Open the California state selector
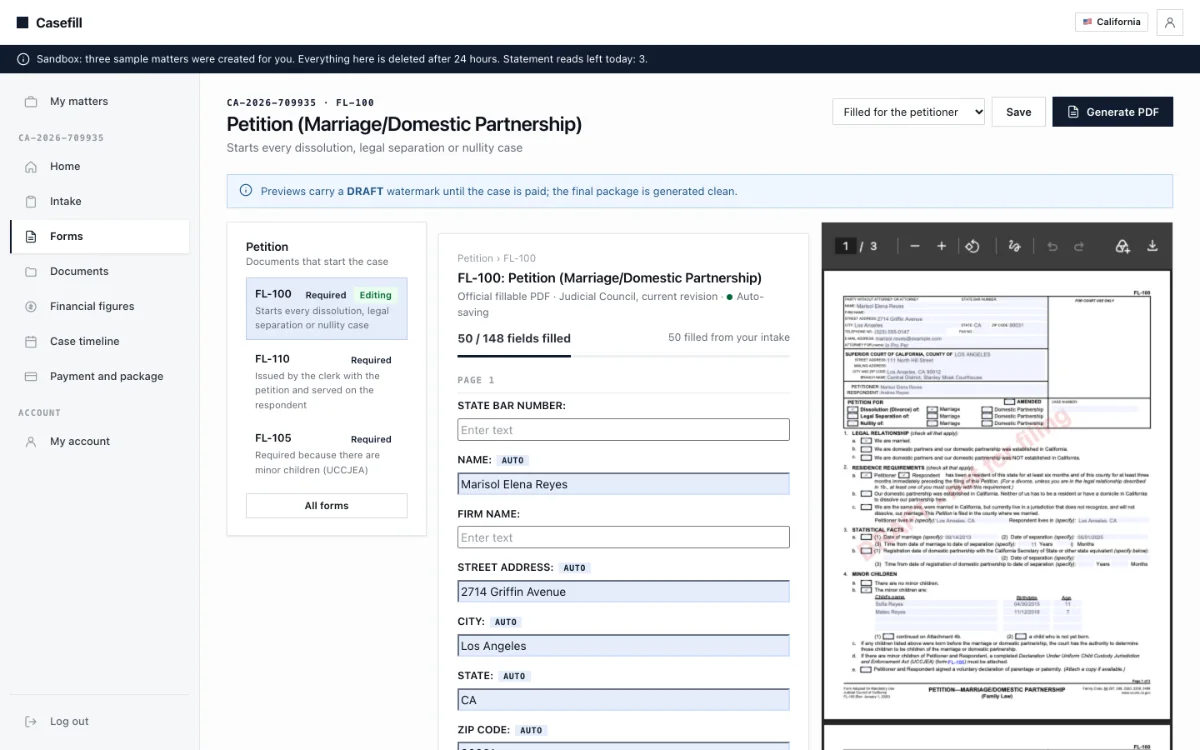 [x=1111, y=22]
